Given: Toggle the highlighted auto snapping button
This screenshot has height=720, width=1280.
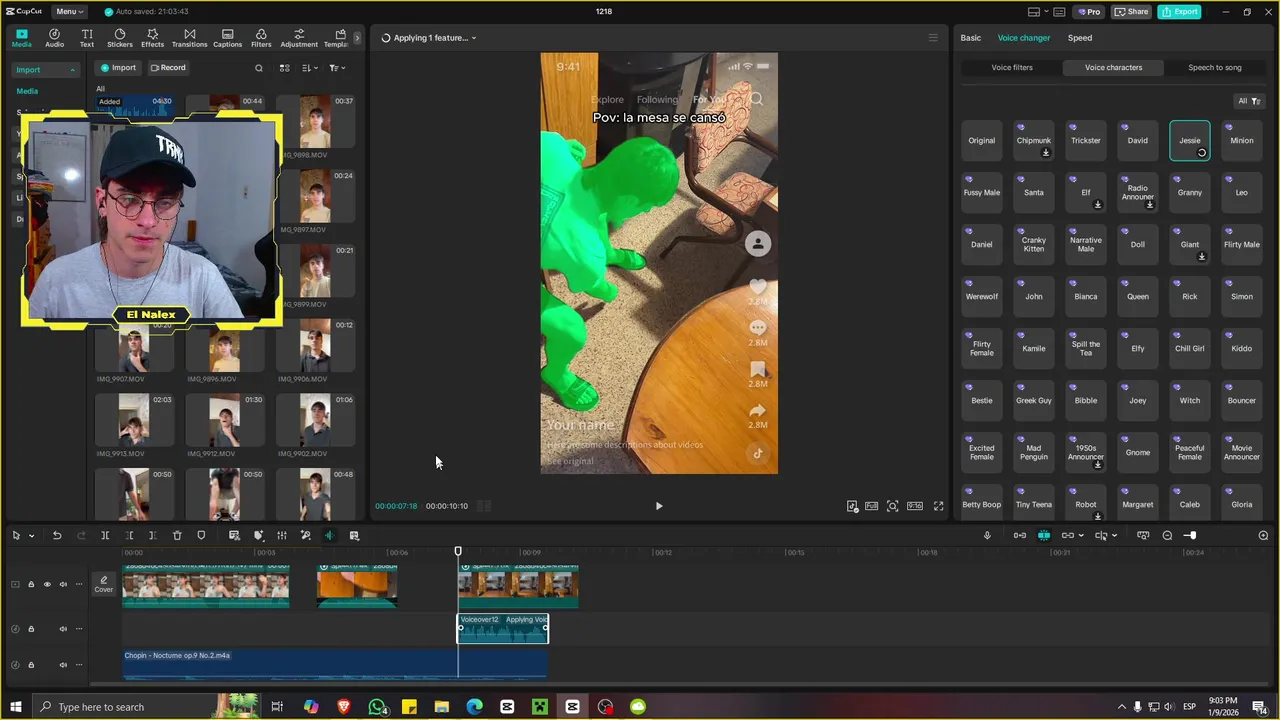Looking at the screenshot, I should 1044,535.
